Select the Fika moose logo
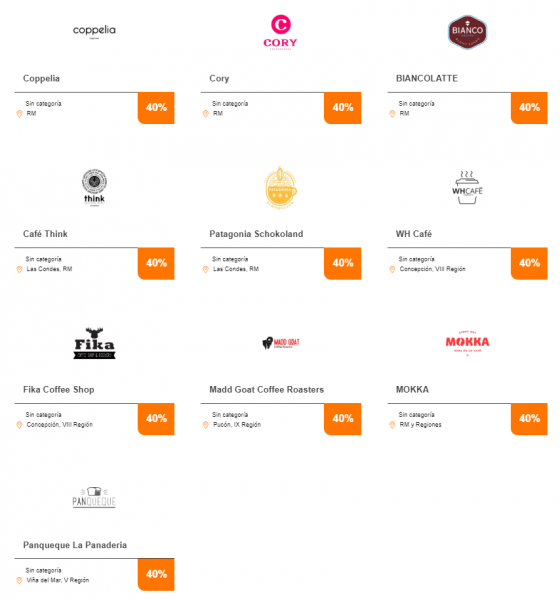Viewport: 560px width, 600px height. tap(94, 343)
